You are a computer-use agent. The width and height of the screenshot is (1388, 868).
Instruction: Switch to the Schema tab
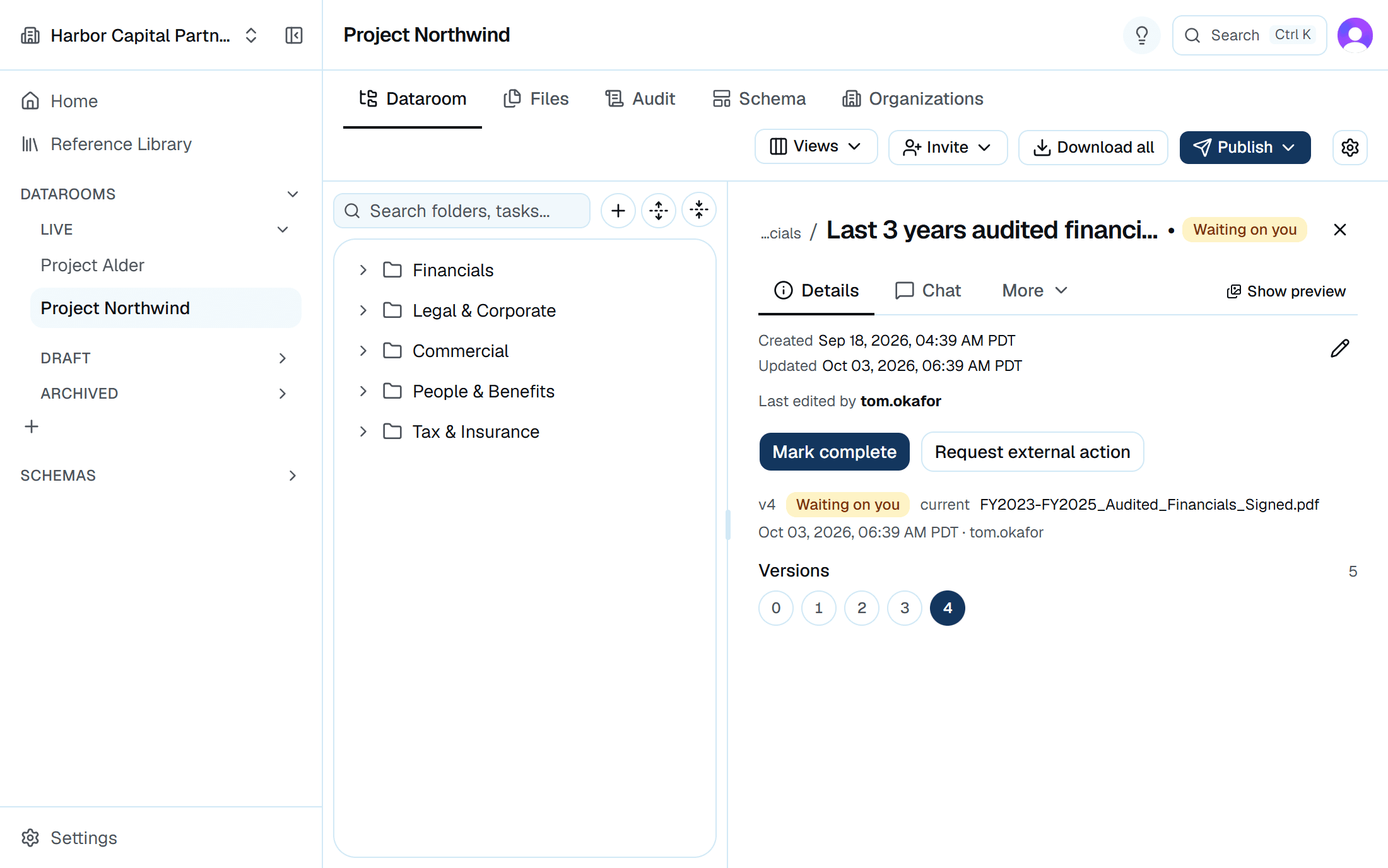click(x=759, y=99)
